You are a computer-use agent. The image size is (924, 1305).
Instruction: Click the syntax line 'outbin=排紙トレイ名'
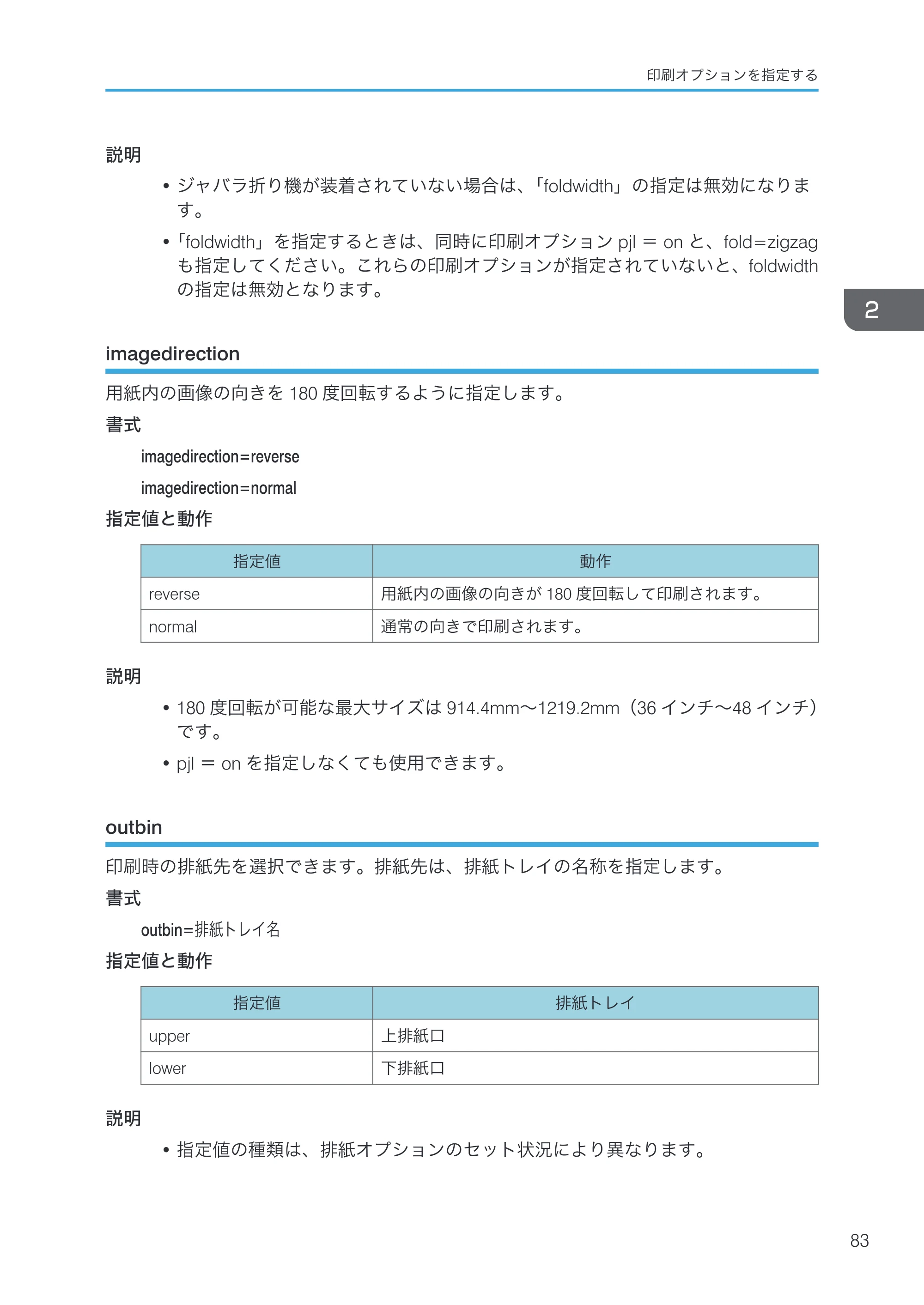211,929
